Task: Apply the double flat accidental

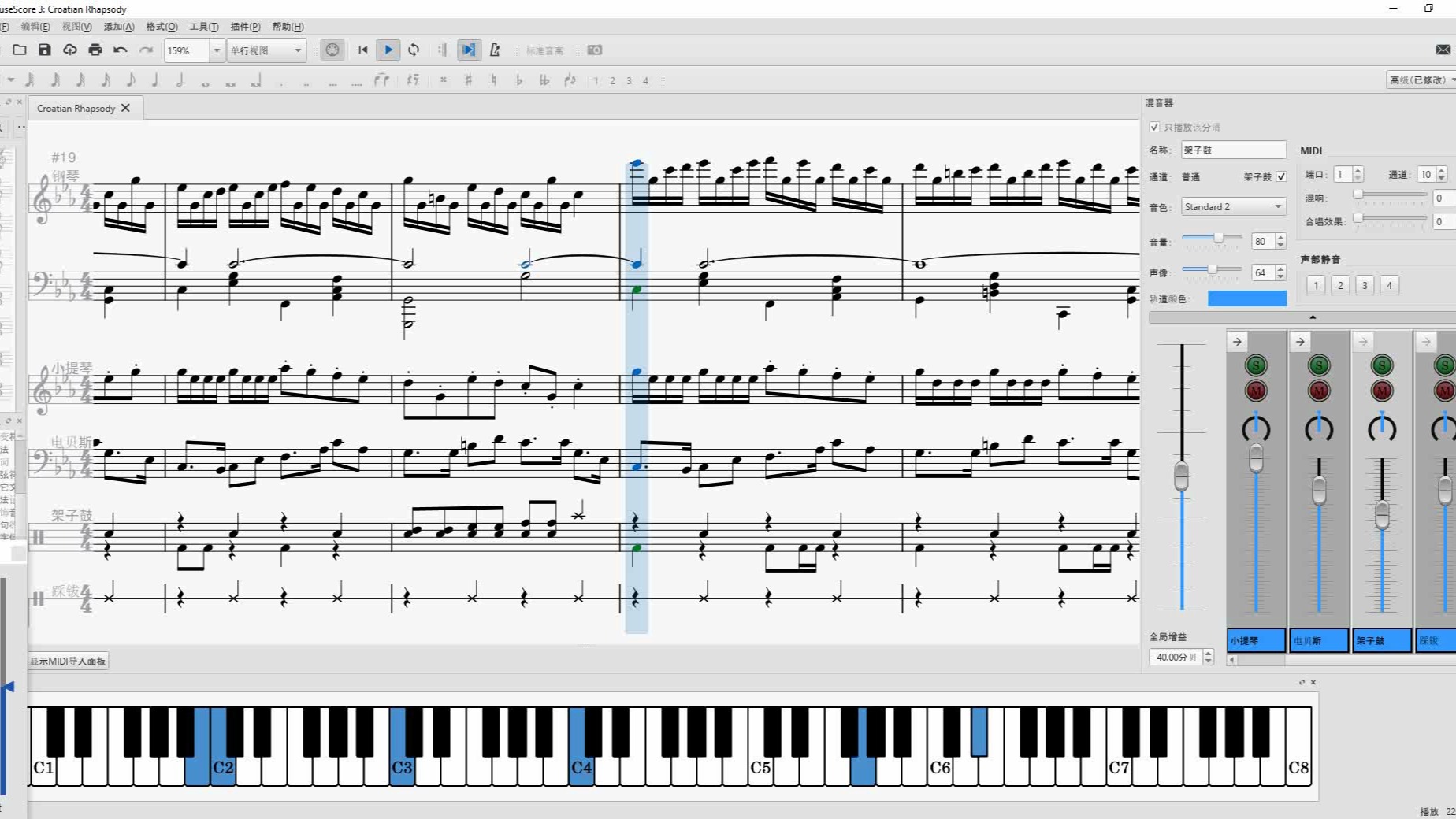Action: (x=544, y=80)
